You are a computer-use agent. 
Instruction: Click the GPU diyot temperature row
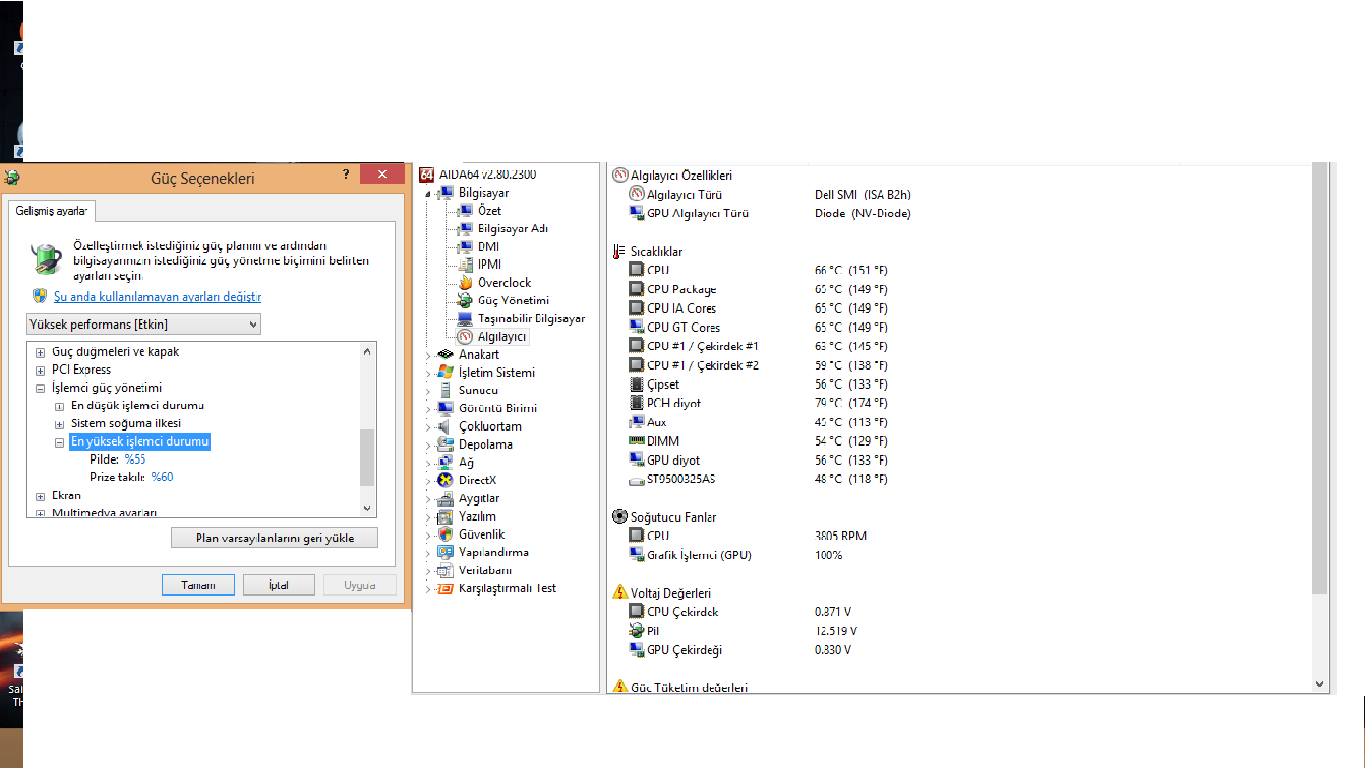(x=758, y=461)
